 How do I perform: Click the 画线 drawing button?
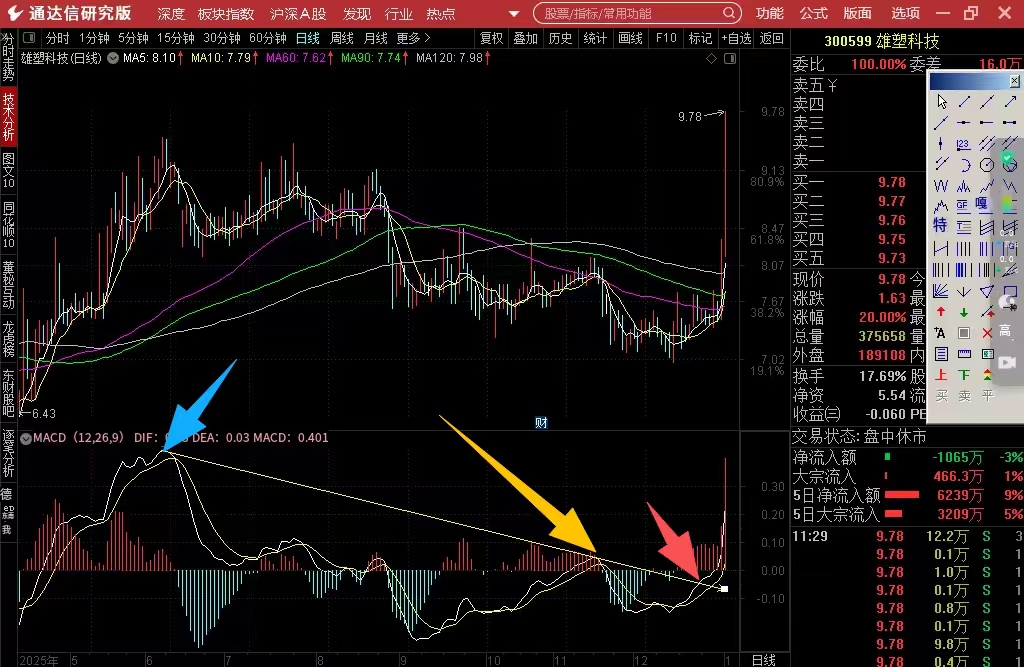[x=630, y=39]
